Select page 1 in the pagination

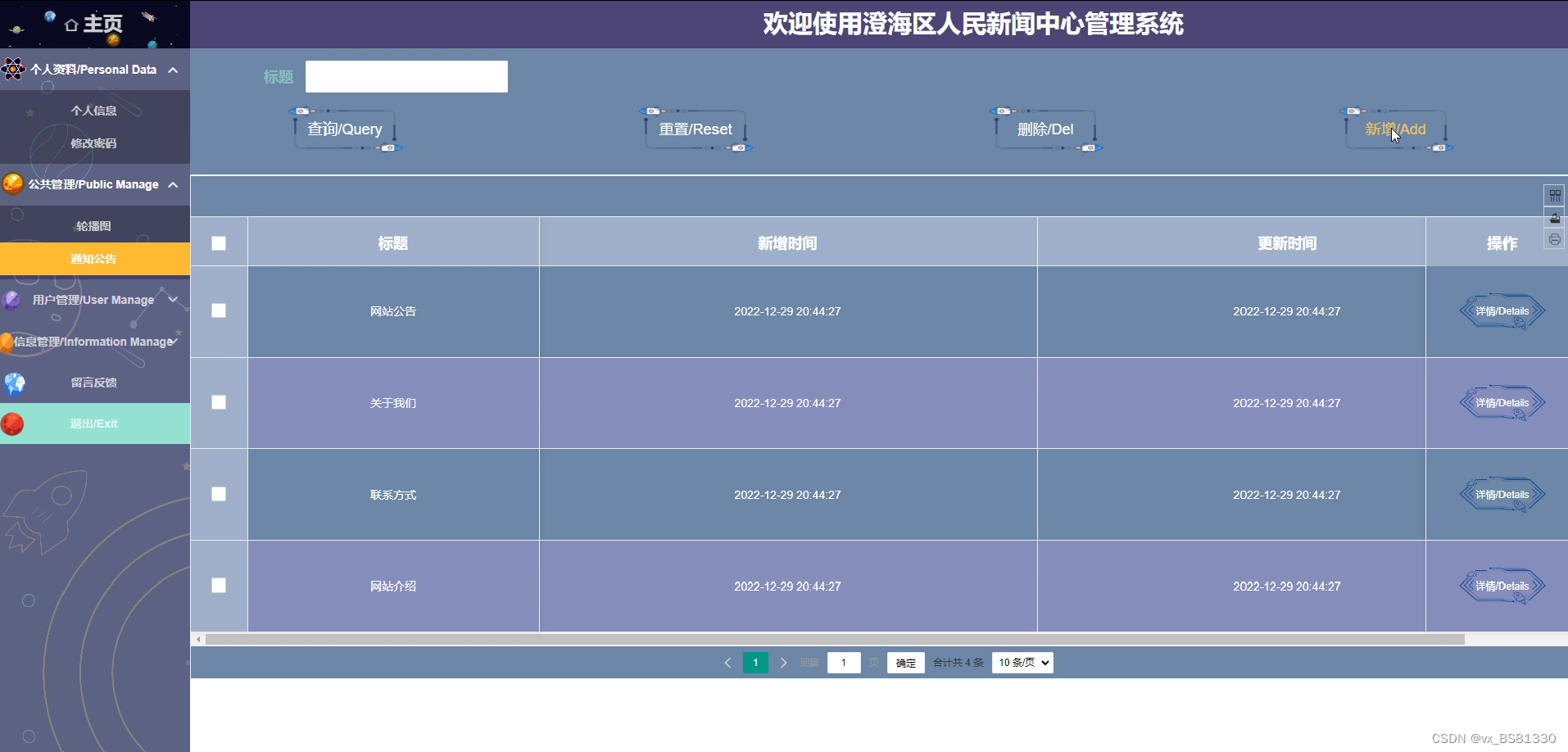755,663
